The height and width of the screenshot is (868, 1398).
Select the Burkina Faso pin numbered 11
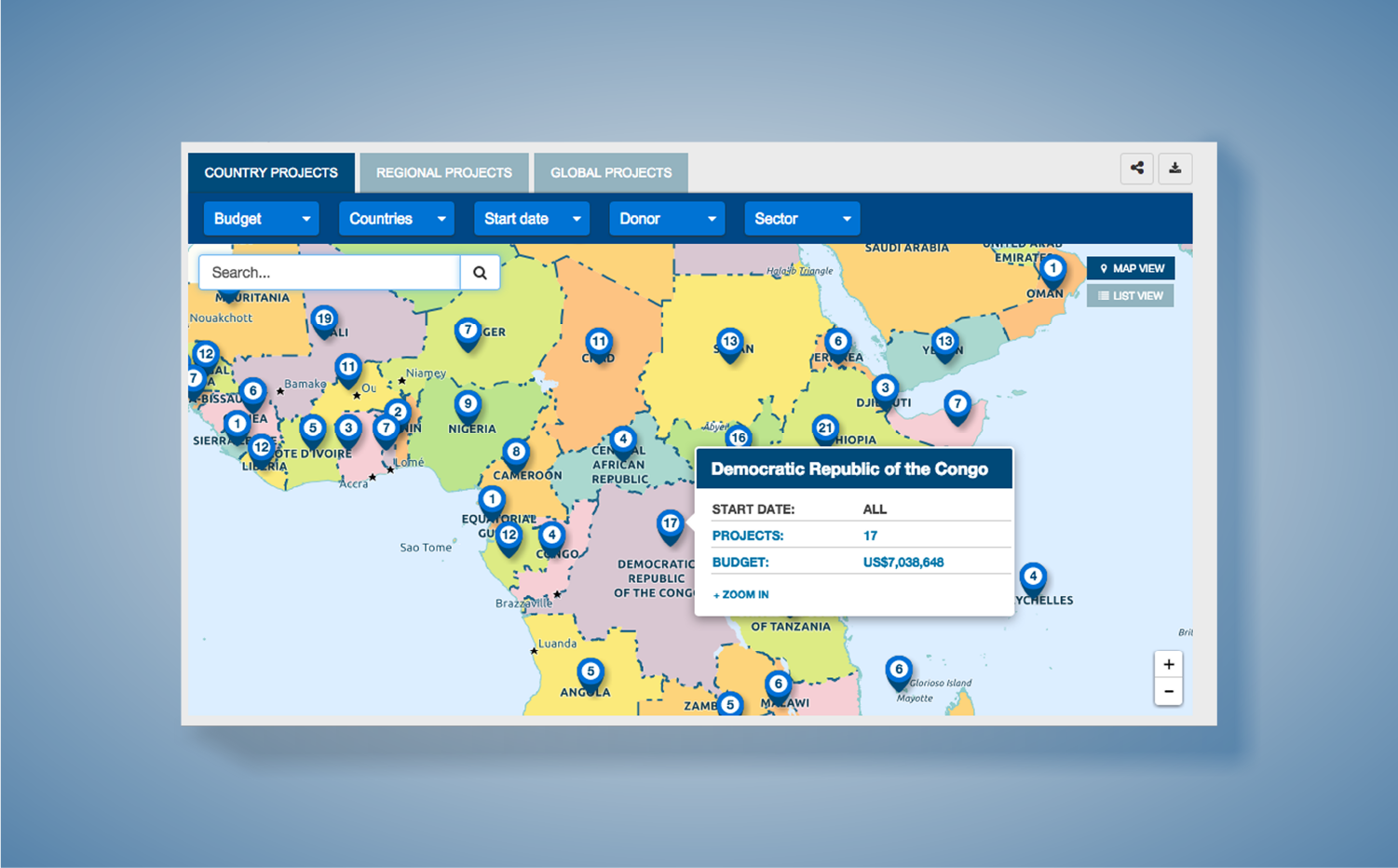pos(348,370)
